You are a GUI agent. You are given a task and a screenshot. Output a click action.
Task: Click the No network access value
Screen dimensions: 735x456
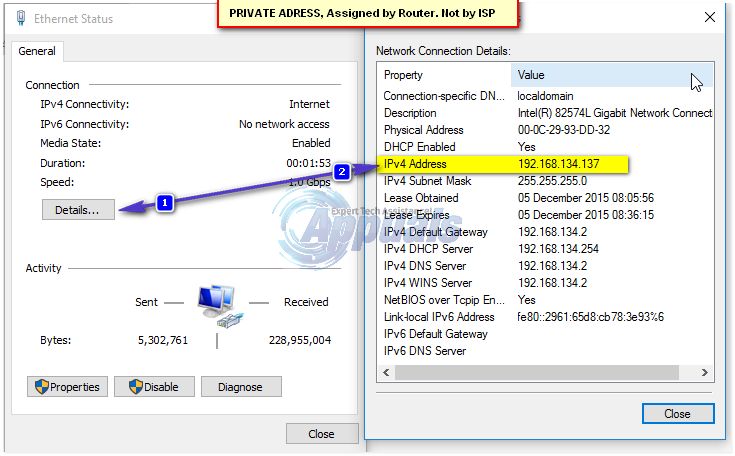(284, 124)
